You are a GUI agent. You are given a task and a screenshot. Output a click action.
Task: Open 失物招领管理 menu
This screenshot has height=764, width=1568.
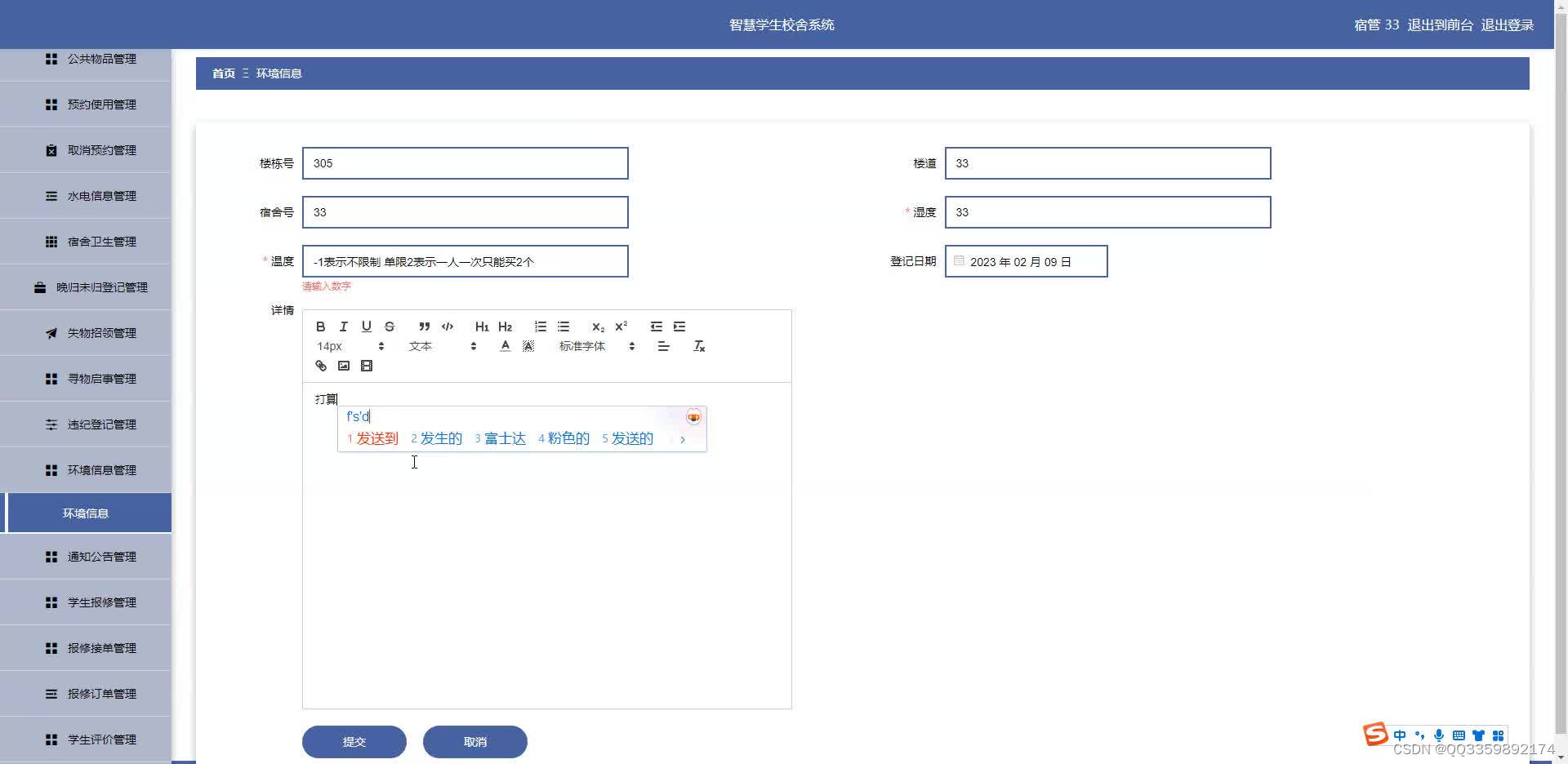coord(86,333)
